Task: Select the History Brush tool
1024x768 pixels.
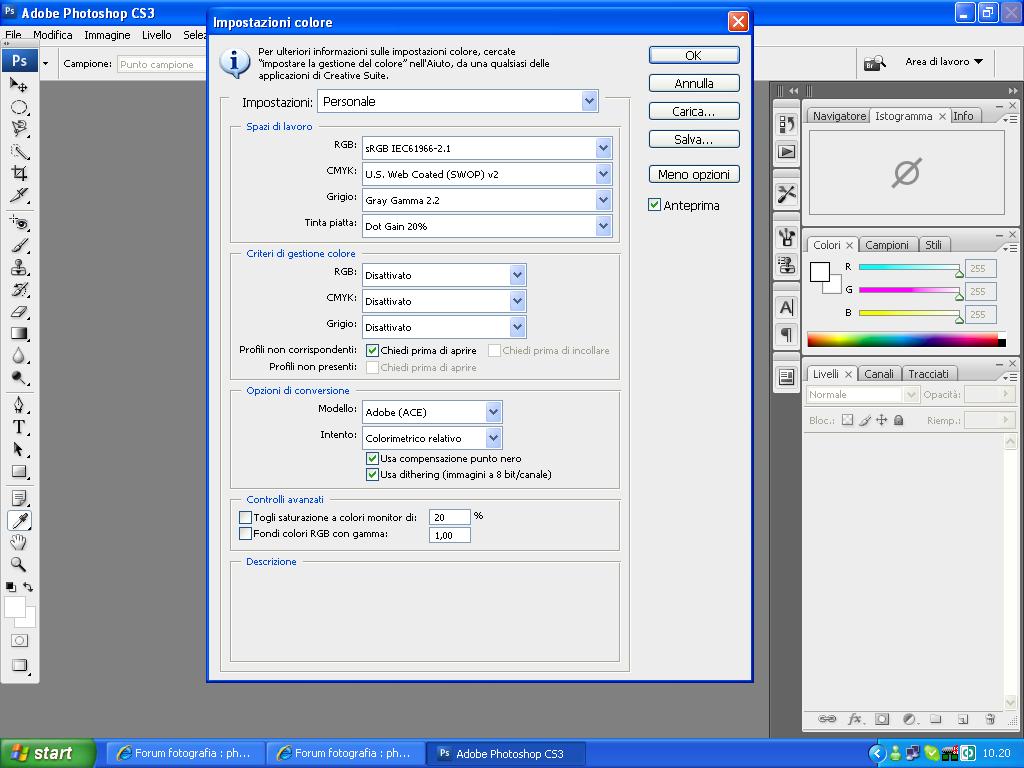Action: 19,289
